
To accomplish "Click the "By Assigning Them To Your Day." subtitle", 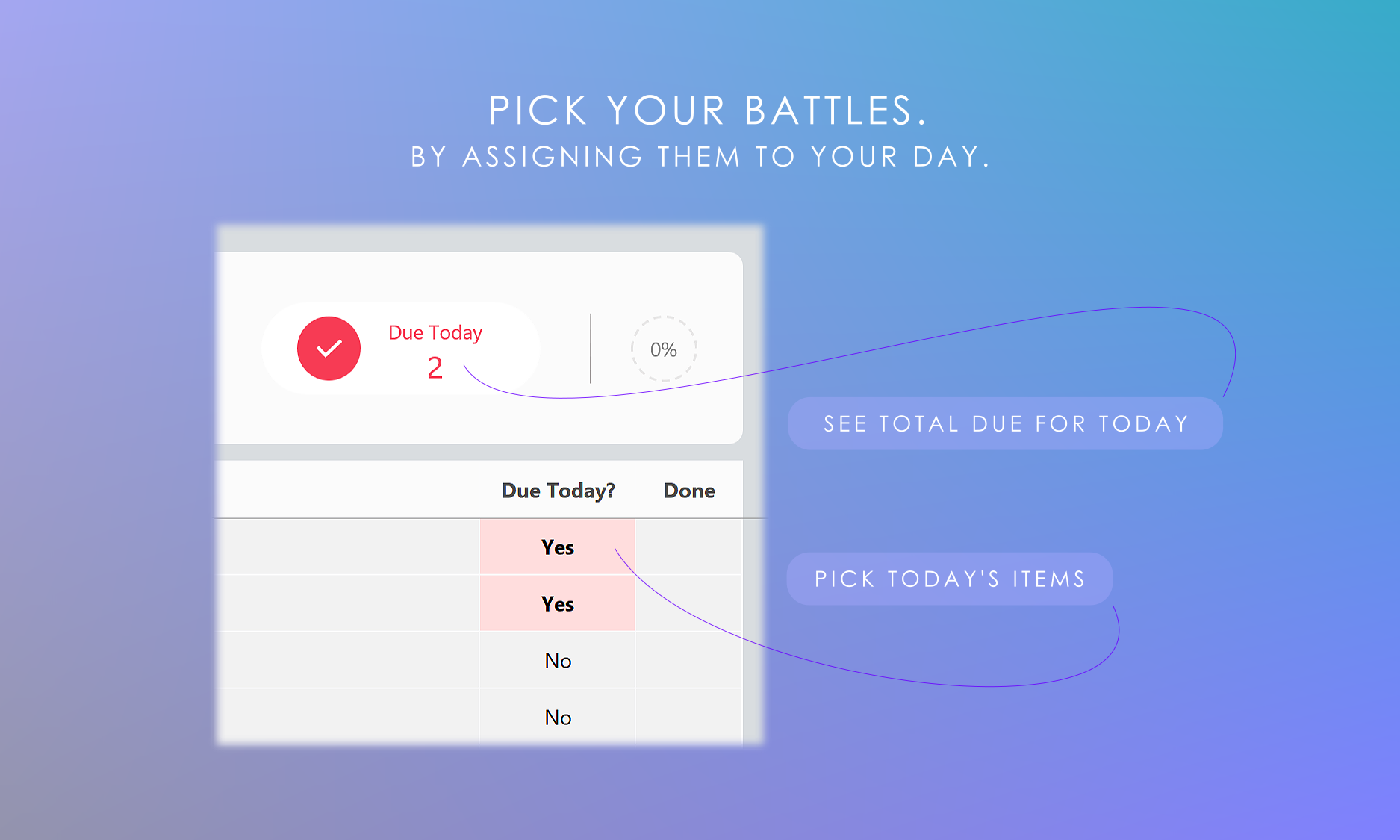I will pyautogui.click(x=700, y=157).
